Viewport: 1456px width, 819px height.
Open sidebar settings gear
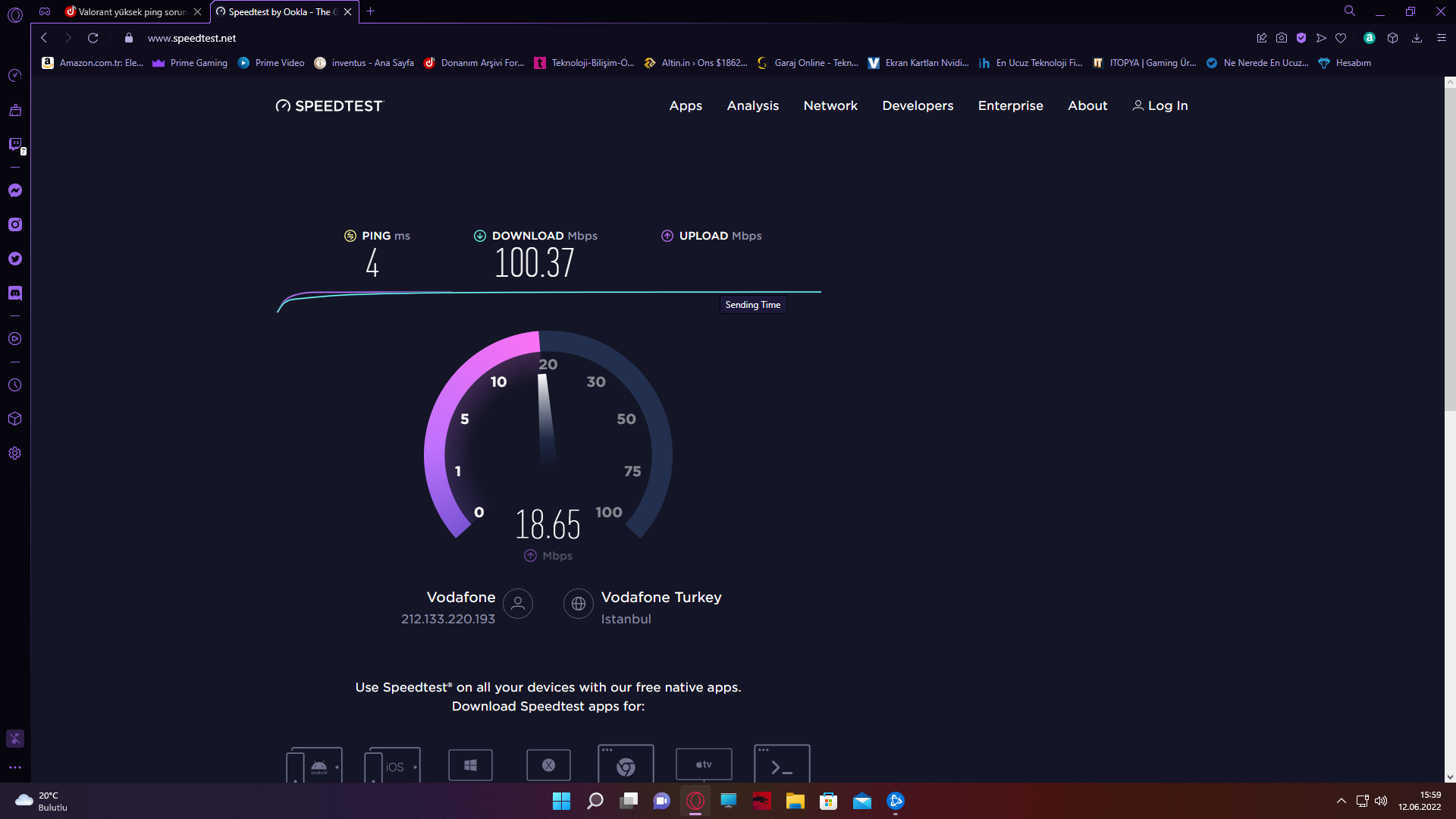pyautogui.click(x=15, y=453)
